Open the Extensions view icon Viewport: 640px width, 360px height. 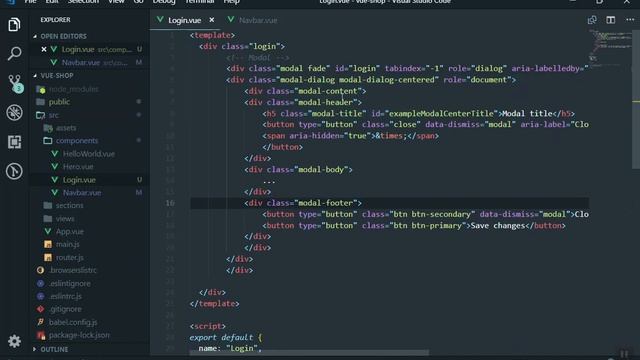14,142
